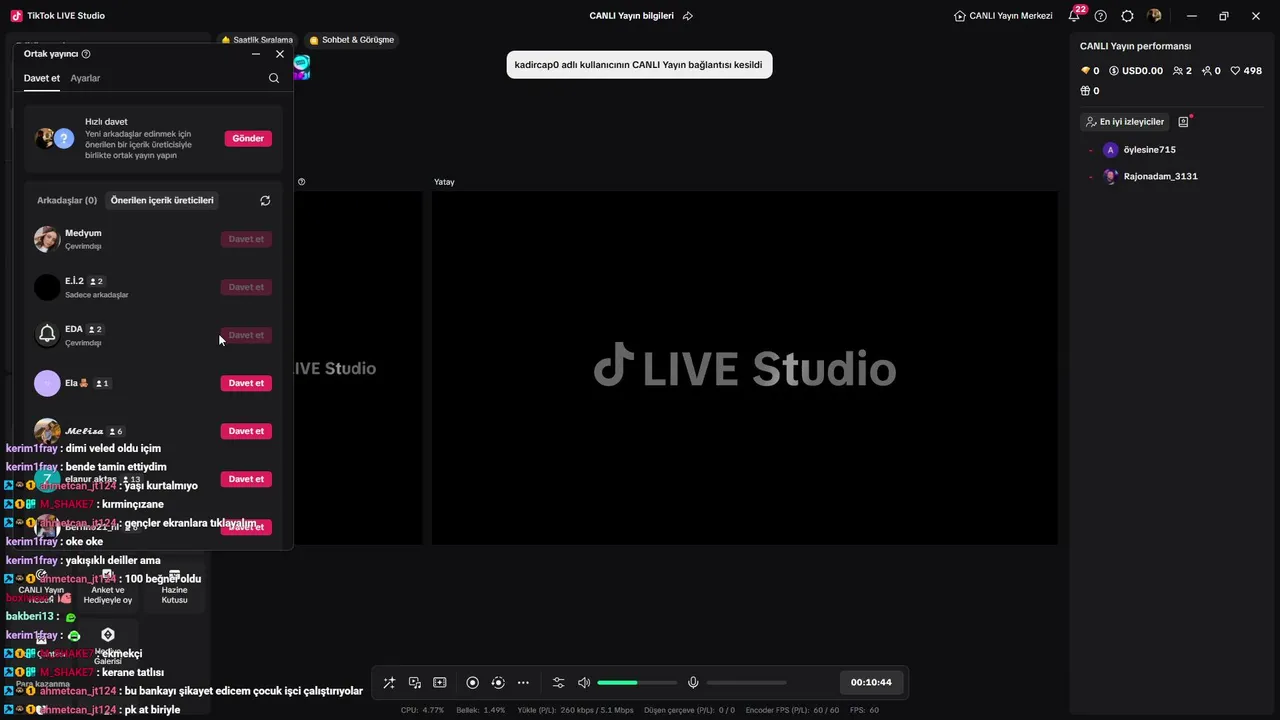
Task: Click the EDA bell avatar
Action: pos(47,335)
